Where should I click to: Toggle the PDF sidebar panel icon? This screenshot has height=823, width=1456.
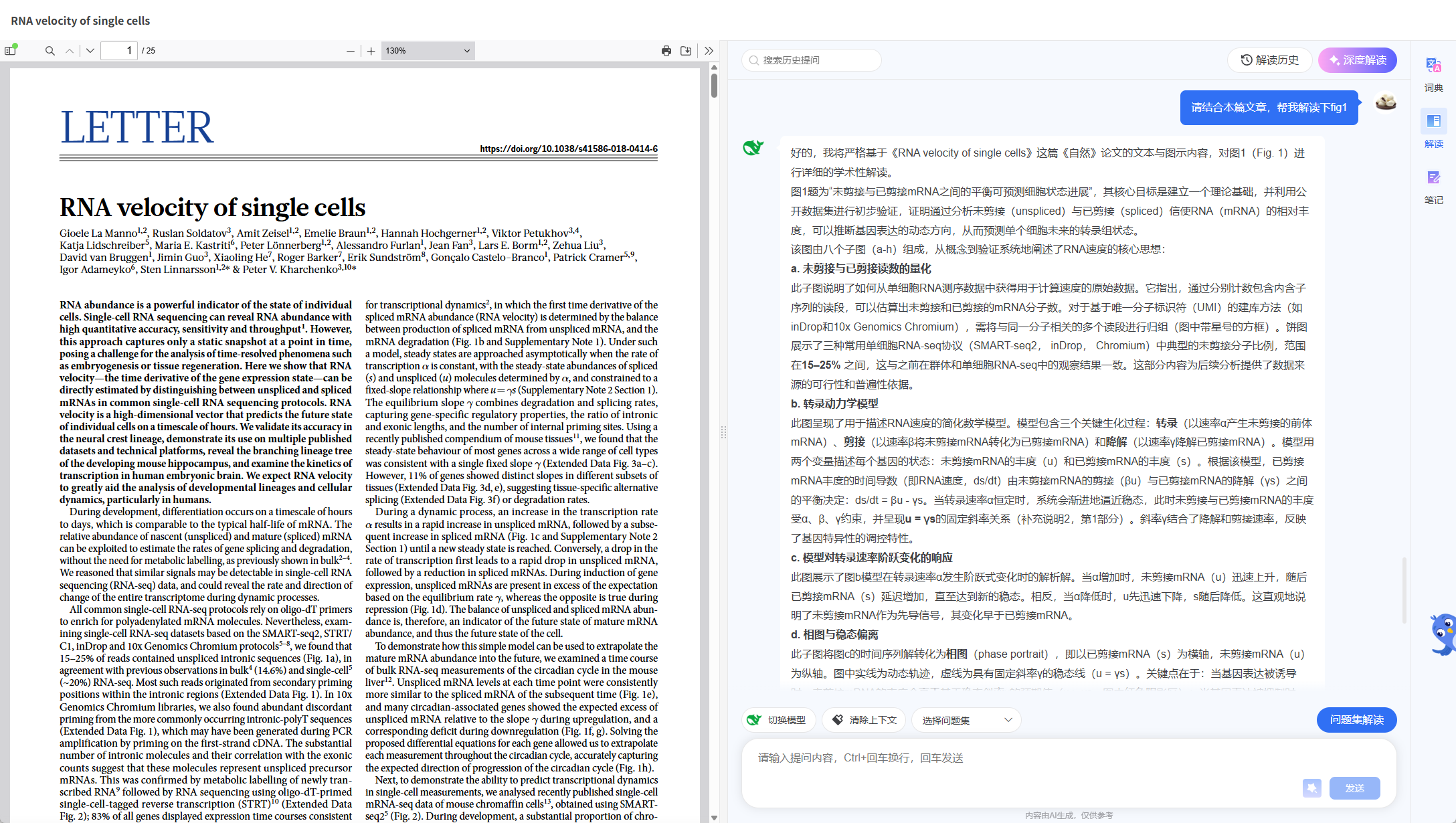click(x=10, y=51)
